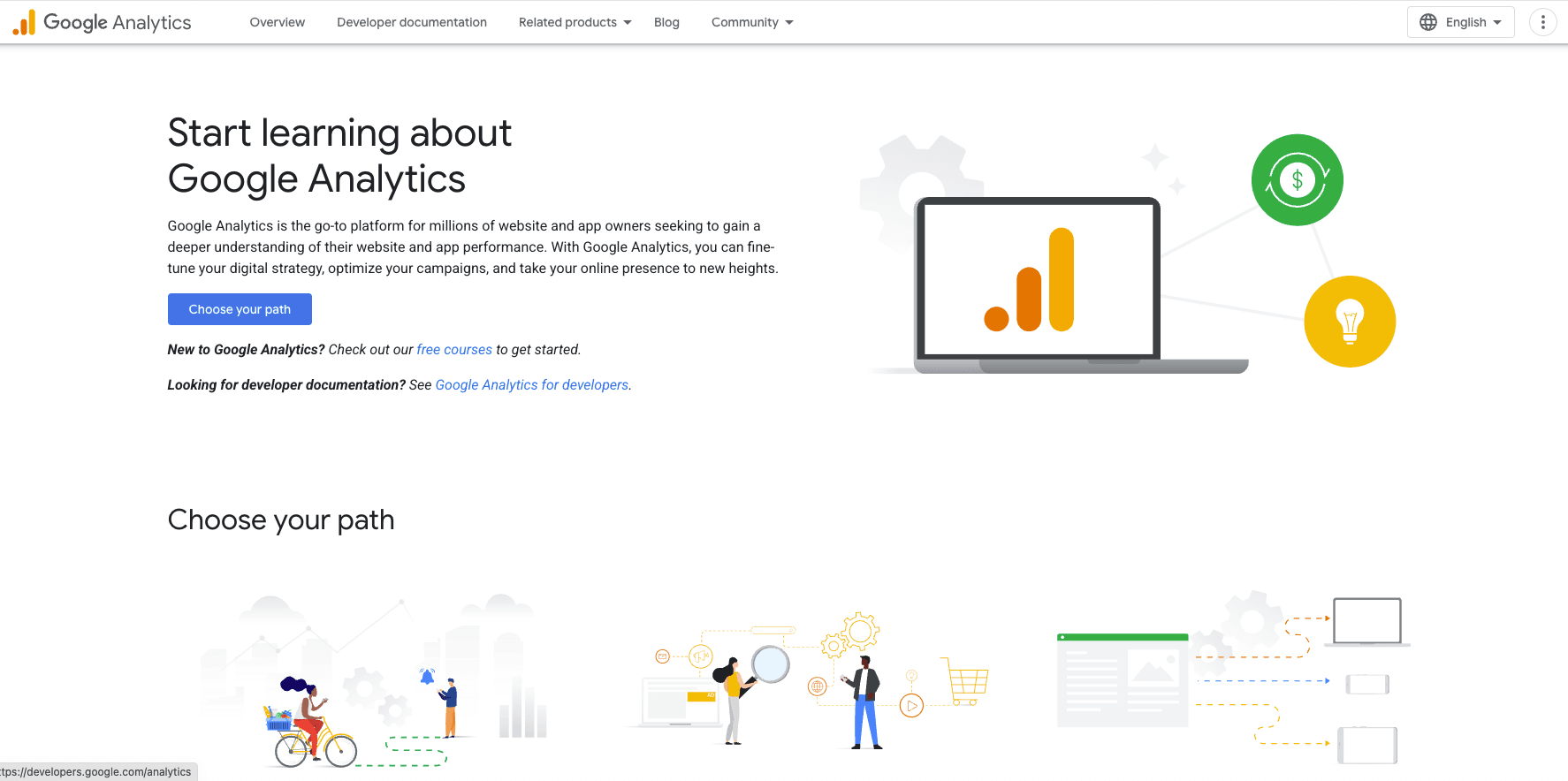The height and width of the screenshot is (781, 1568).
Task: Expand the Related products dropdown
Action: click(575, 22)
